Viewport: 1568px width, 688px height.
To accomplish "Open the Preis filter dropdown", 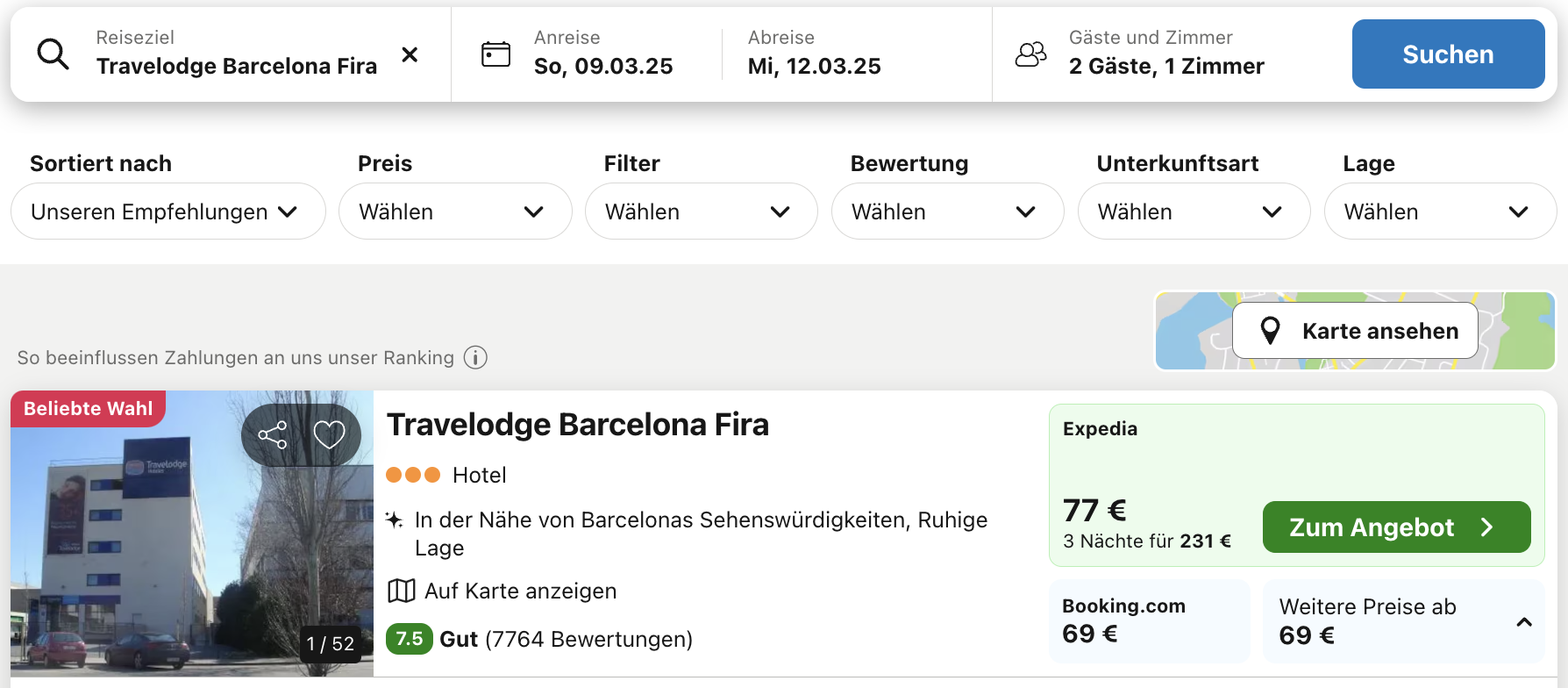I will click(455, 211).
